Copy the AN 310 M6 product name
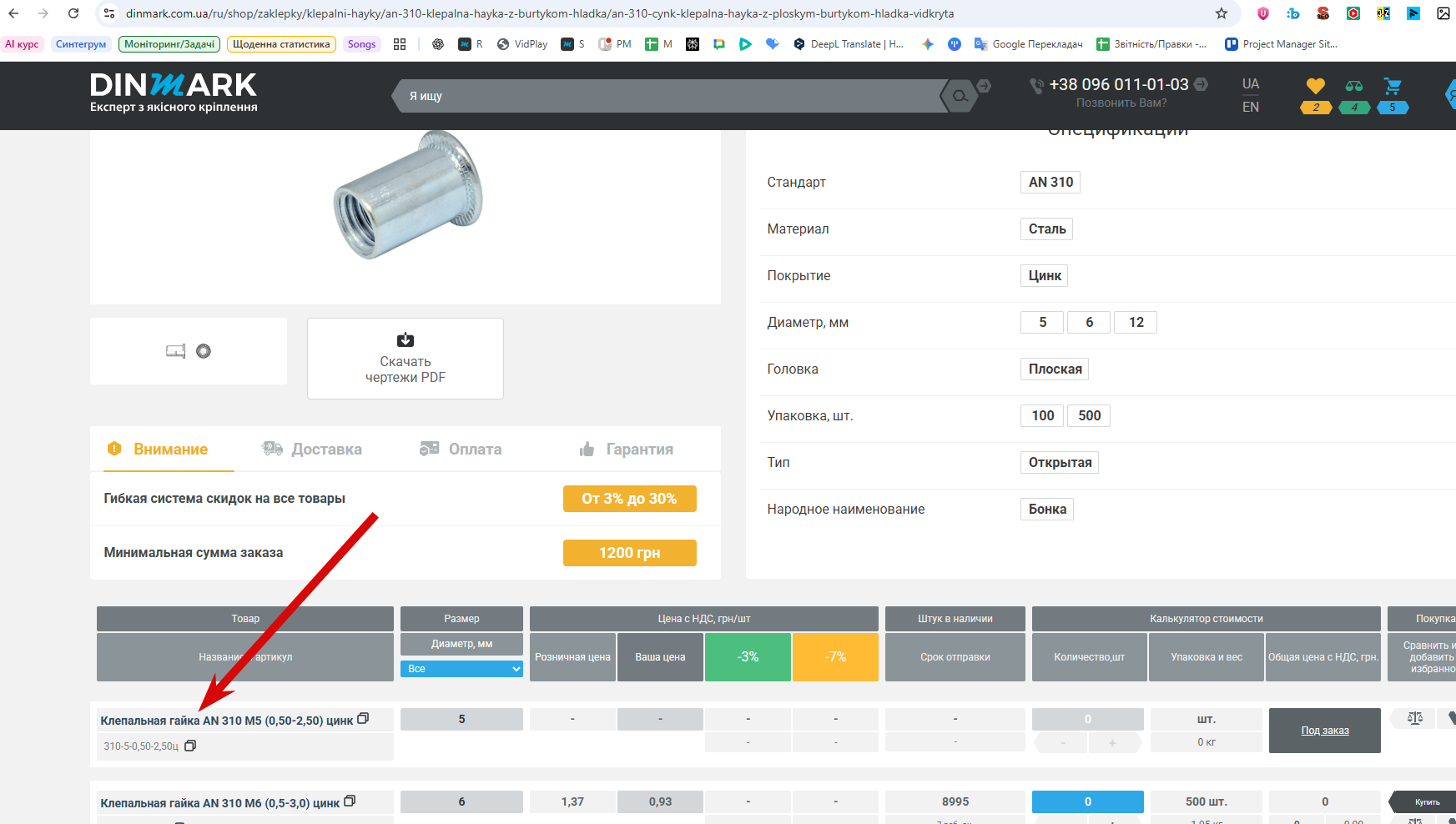The height and width of the screenshot is (824, 1456). pyautogui.click(x=350, y=801)
